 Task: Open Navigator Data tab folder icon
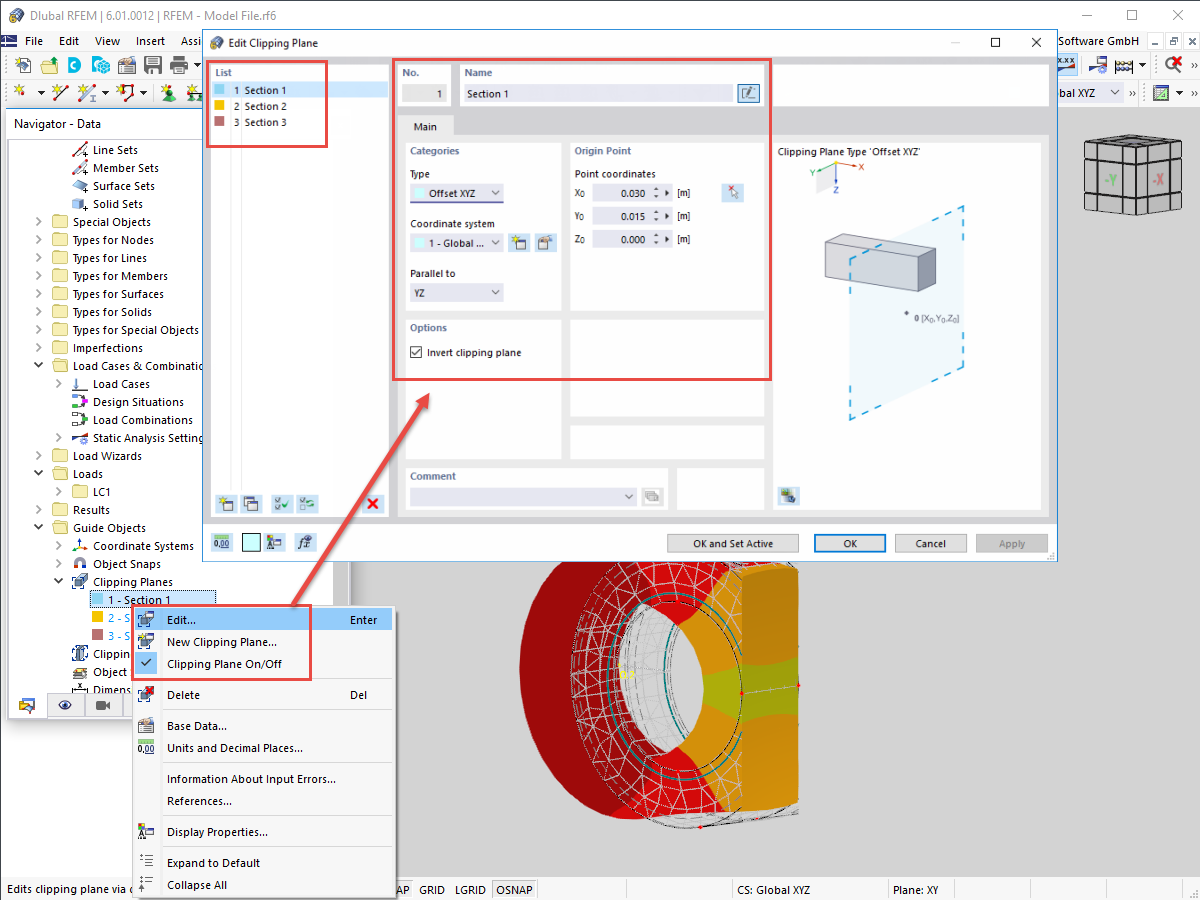pyautogui.click(x=28, y=705)
